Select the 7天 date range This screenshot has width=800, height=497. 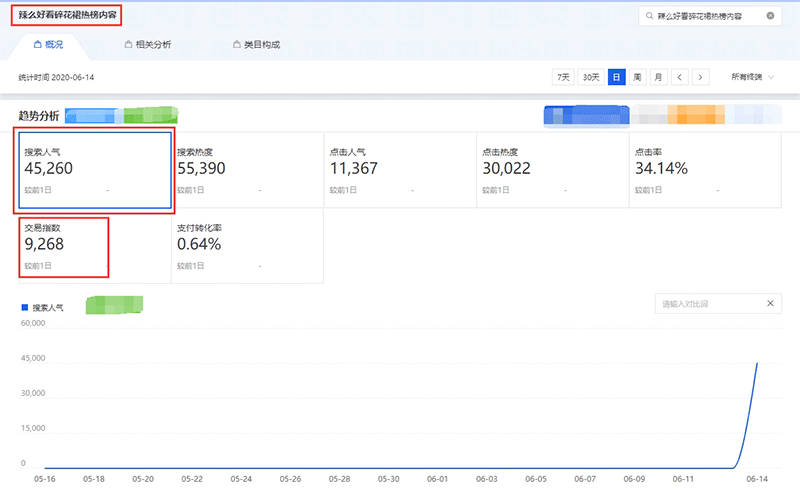pos(564,77)
